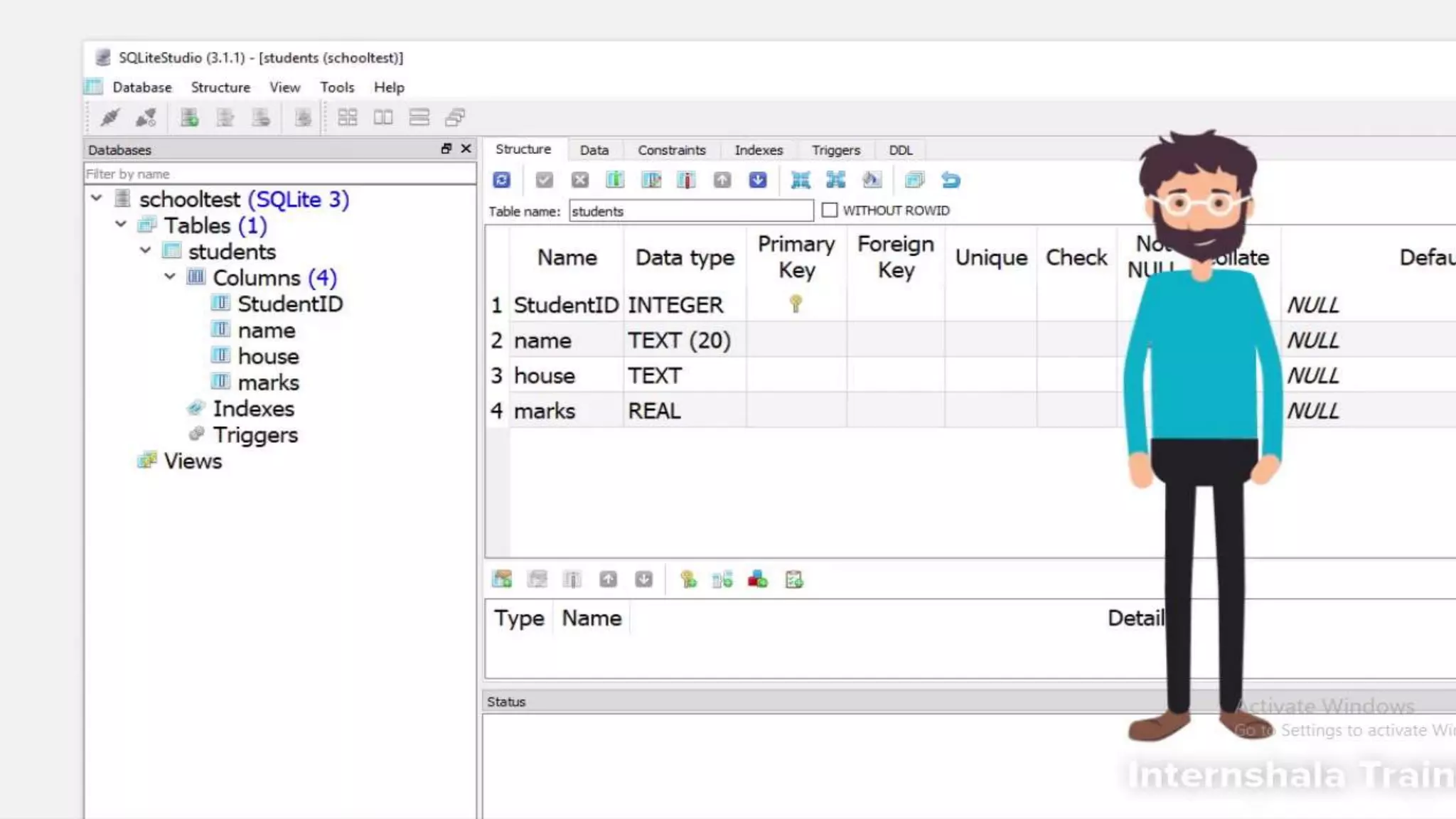Click the add database icon
The width and height of the screenshot is (1456, 819).
tap(189, 117)
